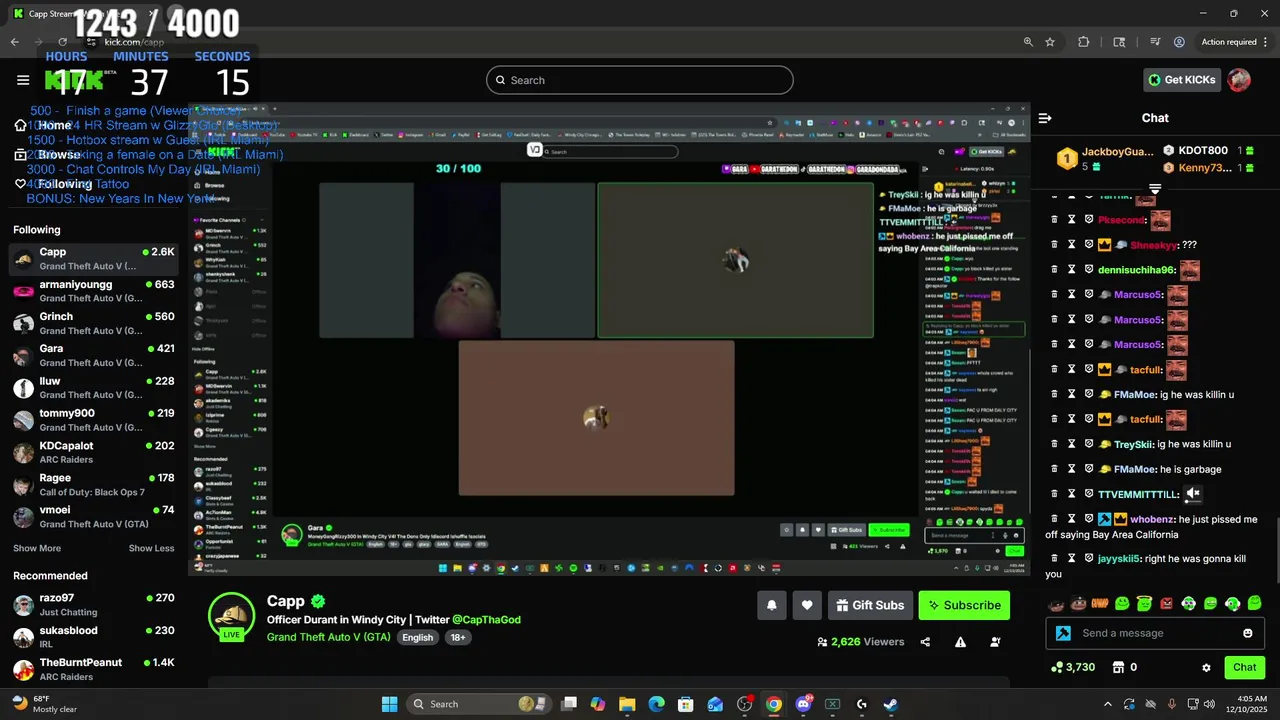
Task: Click the Gift Subs button
Action: point(870,605)
